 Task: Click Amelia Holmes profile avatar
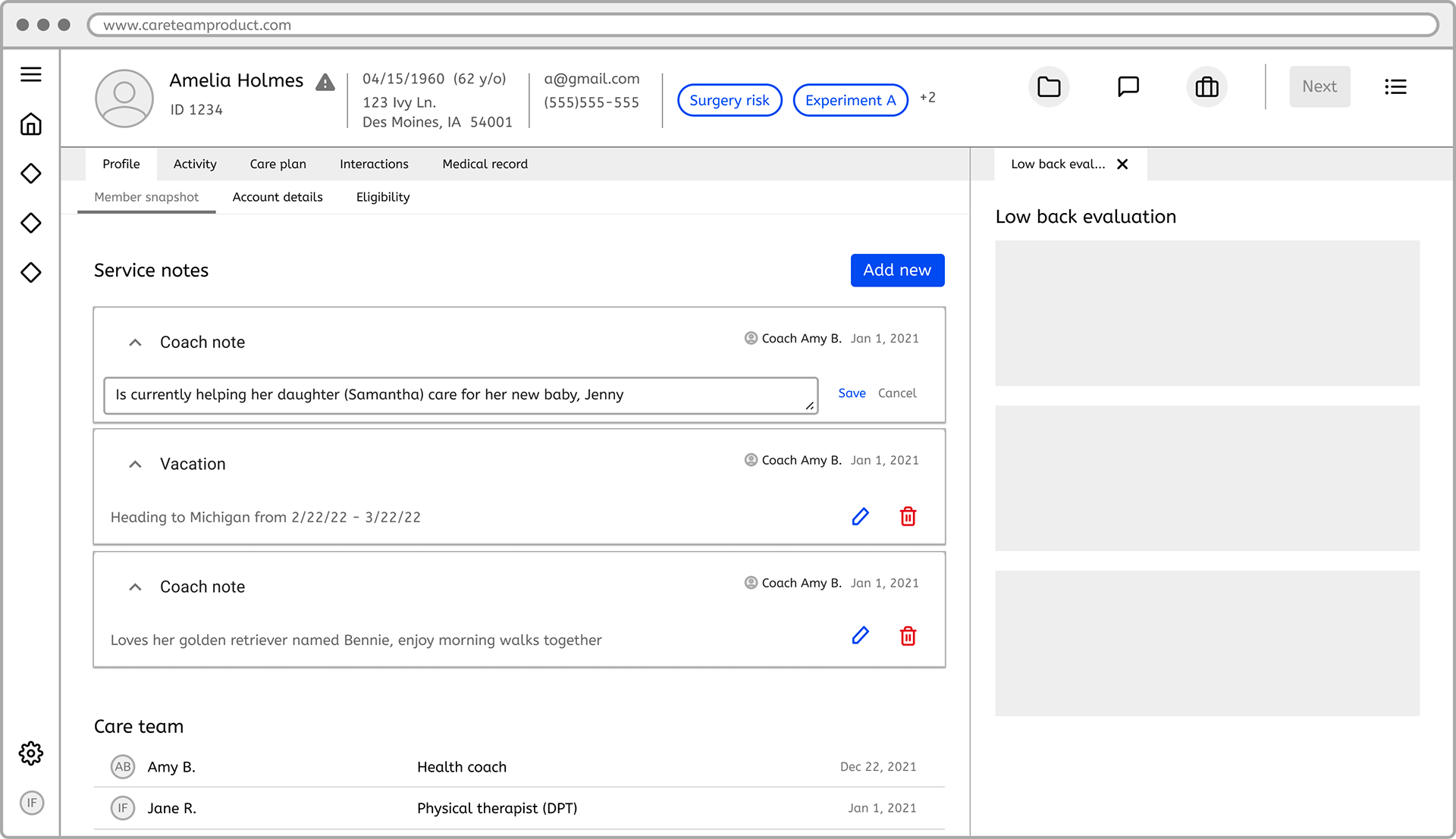pyautogui.click(x=124, y=99)
